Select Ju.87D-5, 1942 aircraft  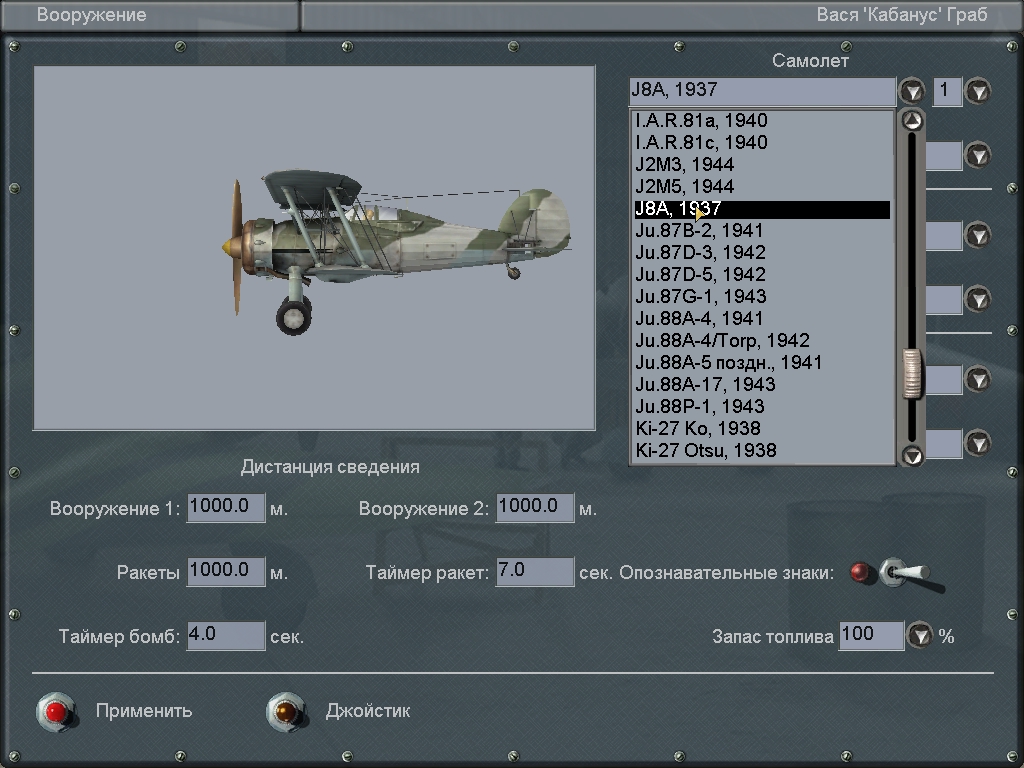[x=762, y=275]
